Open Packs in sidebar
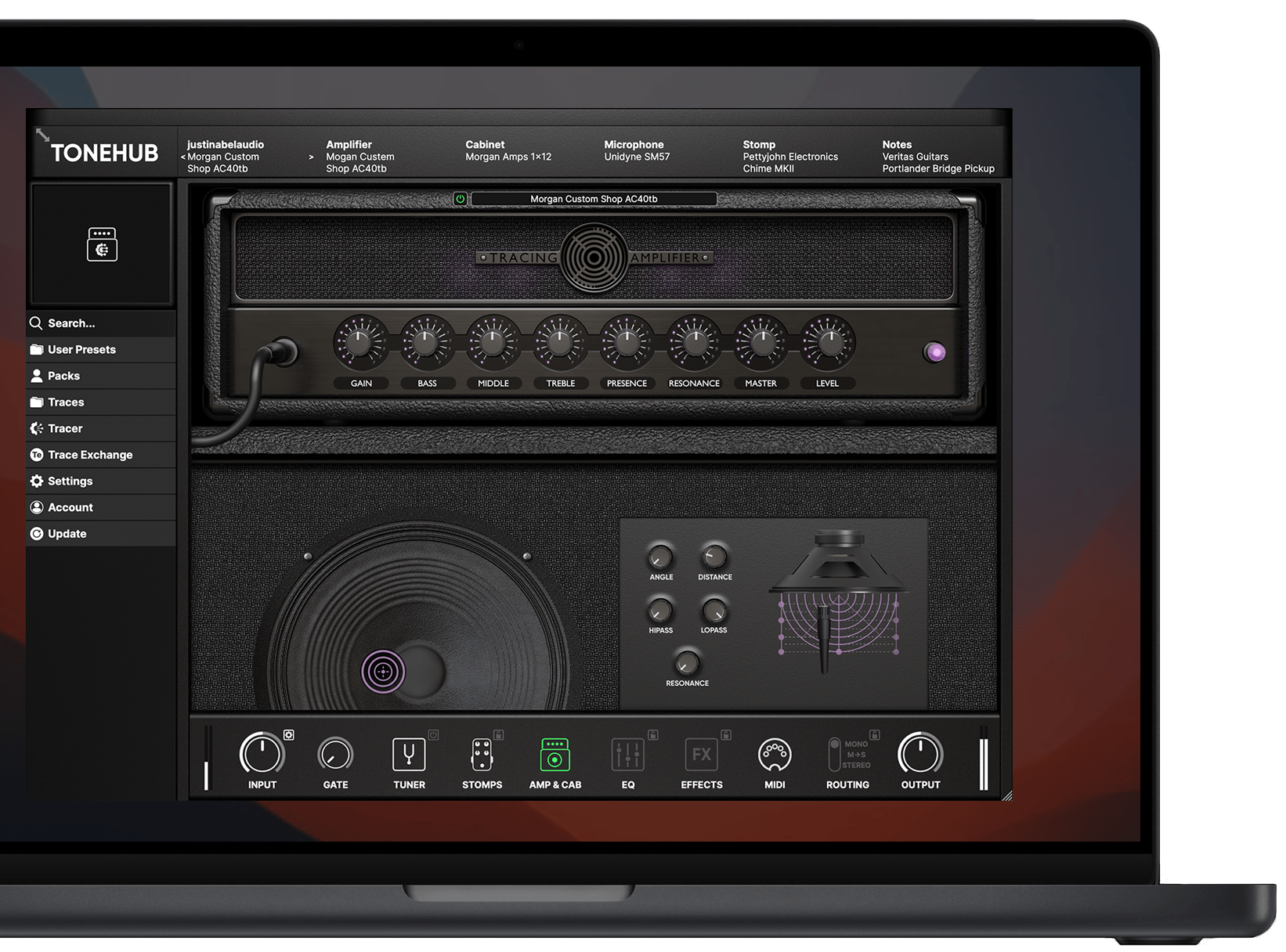This screenshot has width=1286, height=952. [x=101, y=376]
